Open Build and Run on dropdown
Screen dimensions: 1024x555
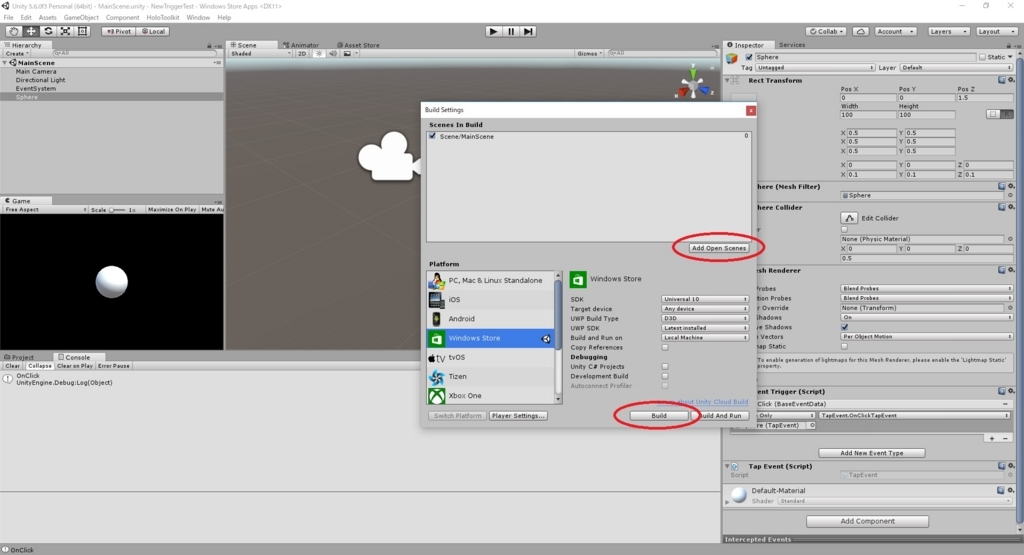pos(705,338)
